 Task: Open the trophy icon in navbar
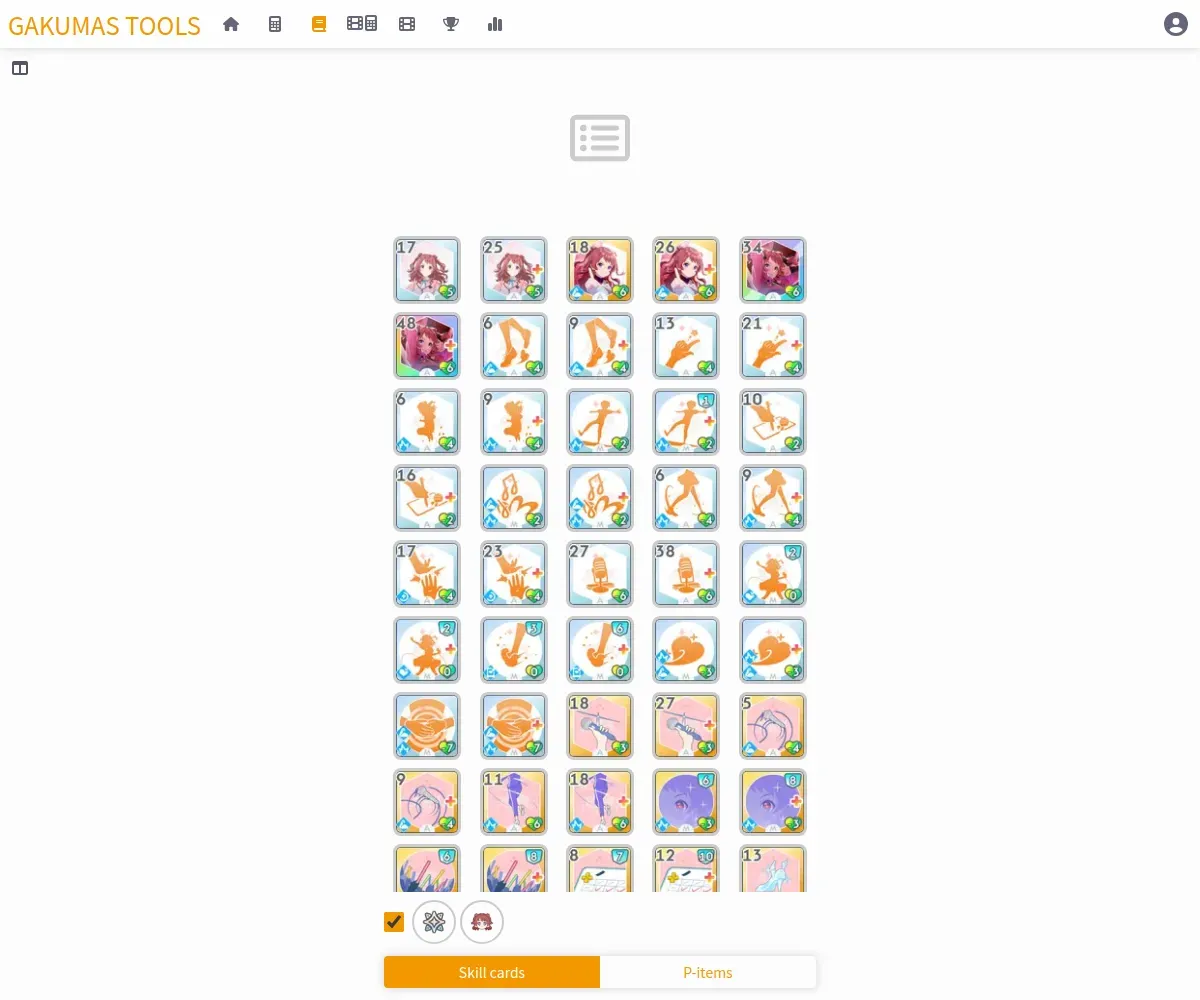click(x=451, y=24)
